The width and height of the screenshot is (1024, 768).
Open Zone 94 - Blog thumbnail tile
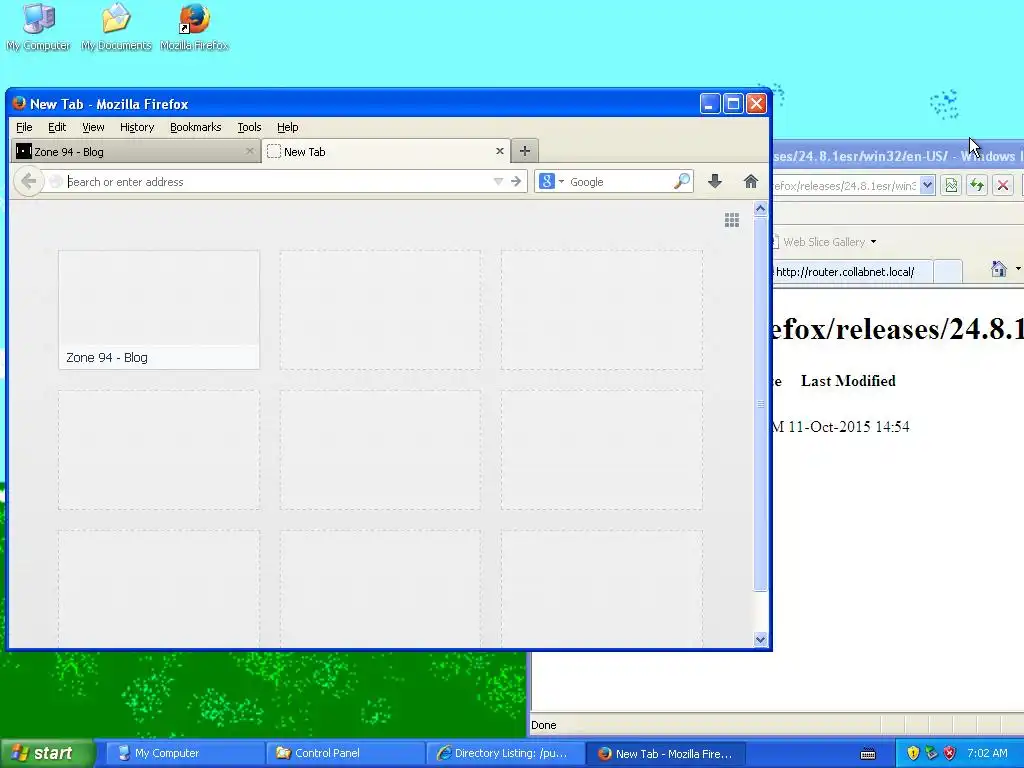coord(159,310)
